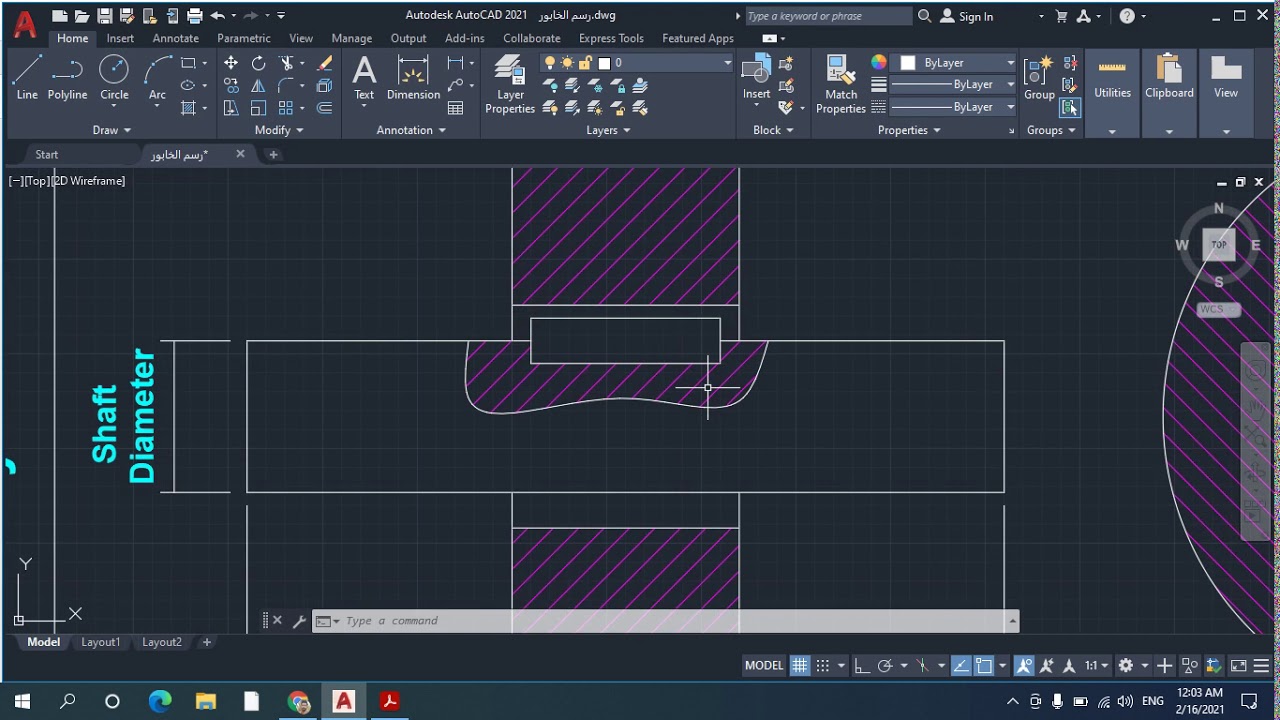1280x720 pixels.
Task: Toggle annotation object visibility in status bar
Action: (1024, 666)
